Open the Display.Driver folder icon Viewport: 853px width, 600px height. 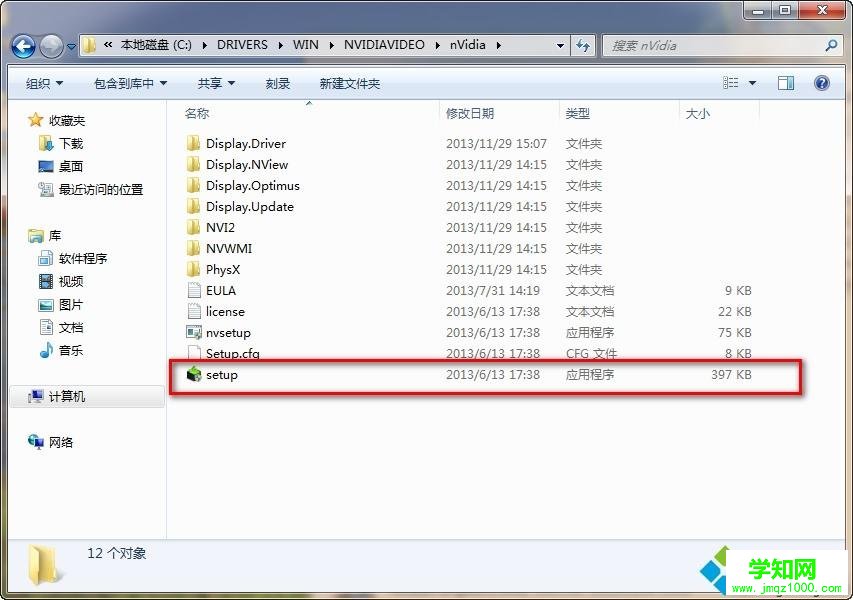click(195, 143)
